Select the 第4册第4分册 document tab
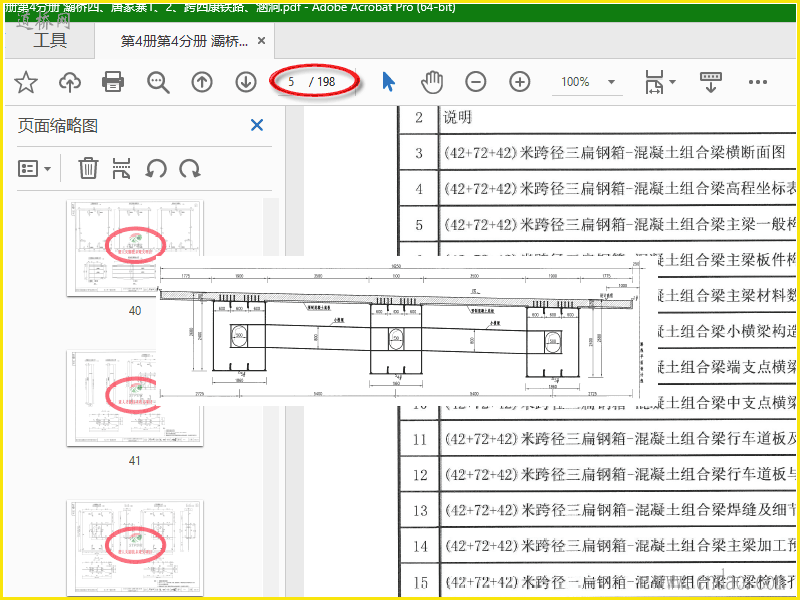Image resolution: width=800 pixels, height=600 pixels. (184, 41)
